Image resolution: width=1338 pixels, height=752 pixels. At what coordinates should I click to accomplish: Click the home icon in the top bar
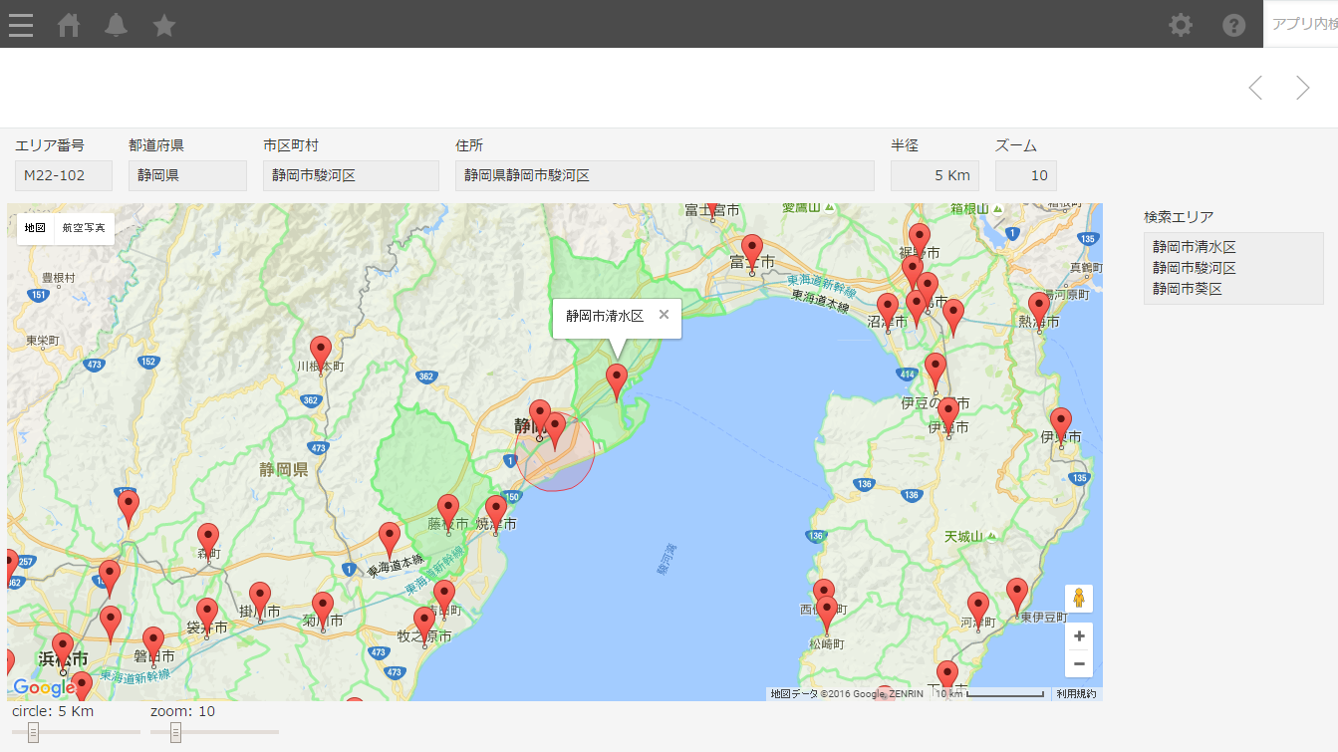[x=68, y=24]
